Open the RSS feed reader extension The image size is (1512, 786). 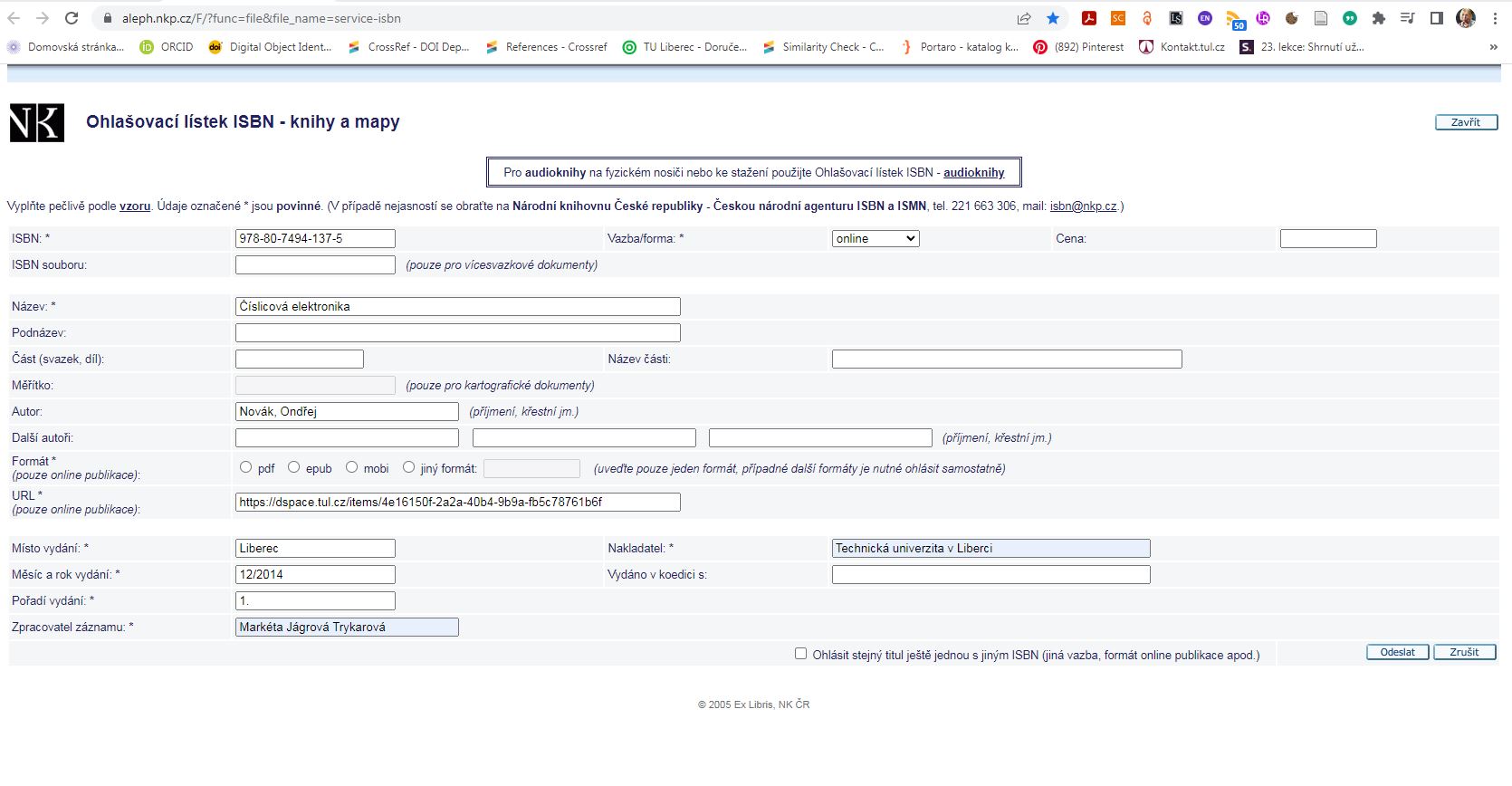click(x=1234, y=19)
